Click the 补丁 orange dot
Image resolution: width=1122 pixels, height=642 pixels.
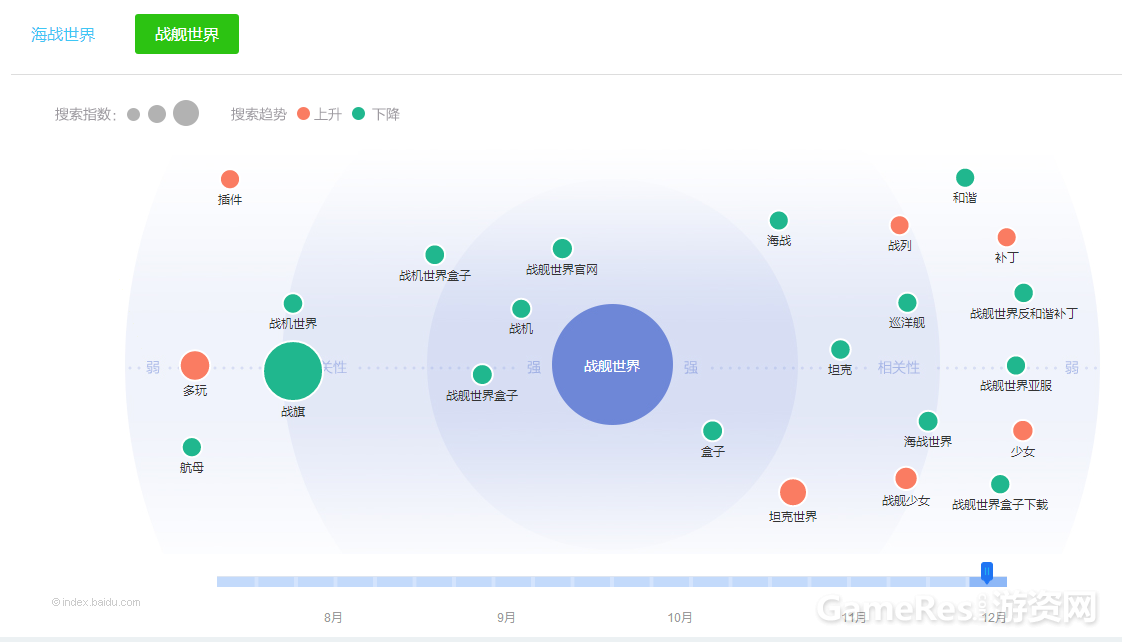click(1007, 237)
